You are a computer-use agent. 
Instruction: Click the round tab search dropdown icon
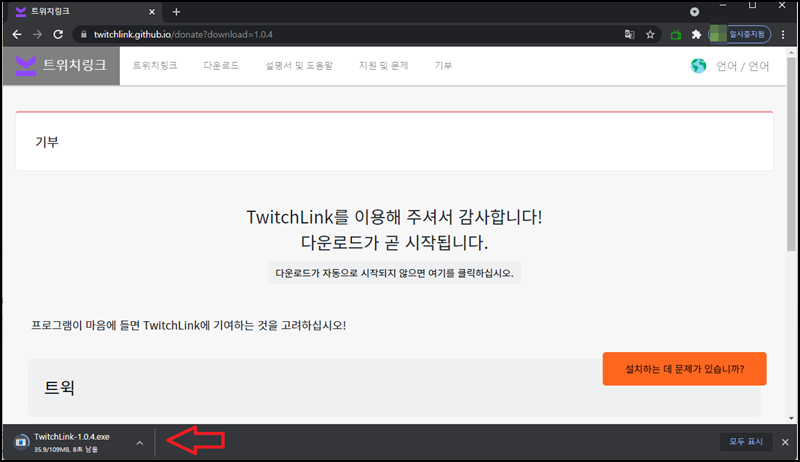694,12
